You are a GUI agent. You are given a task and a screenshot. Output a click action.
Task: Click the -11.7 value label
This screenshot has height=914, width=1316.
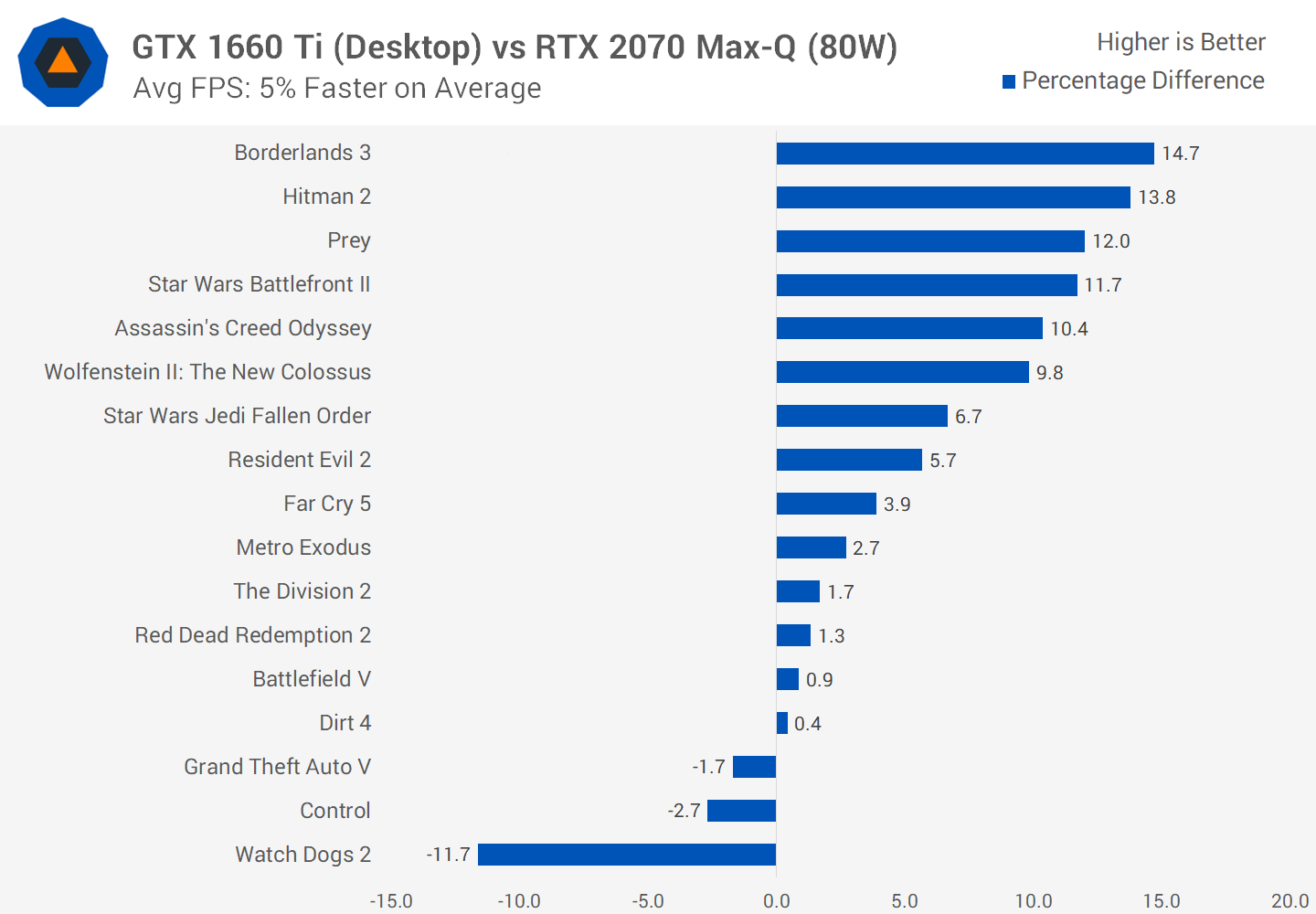click(x=448, y=855)
